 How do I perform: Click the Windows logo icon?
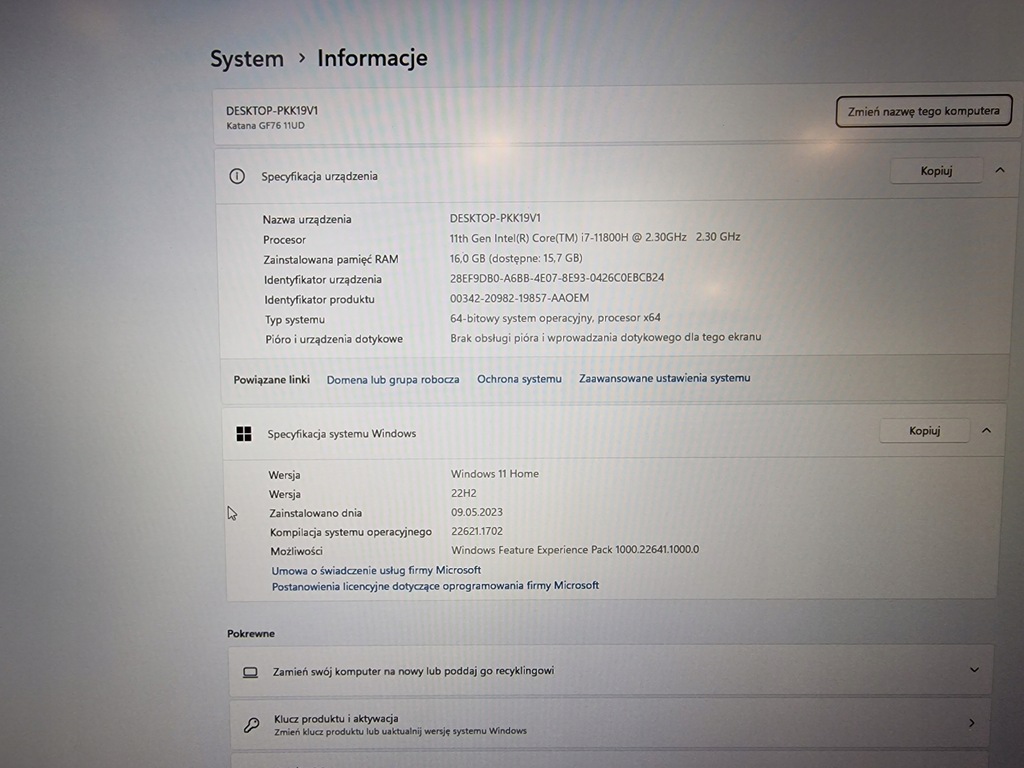point(244,434)
